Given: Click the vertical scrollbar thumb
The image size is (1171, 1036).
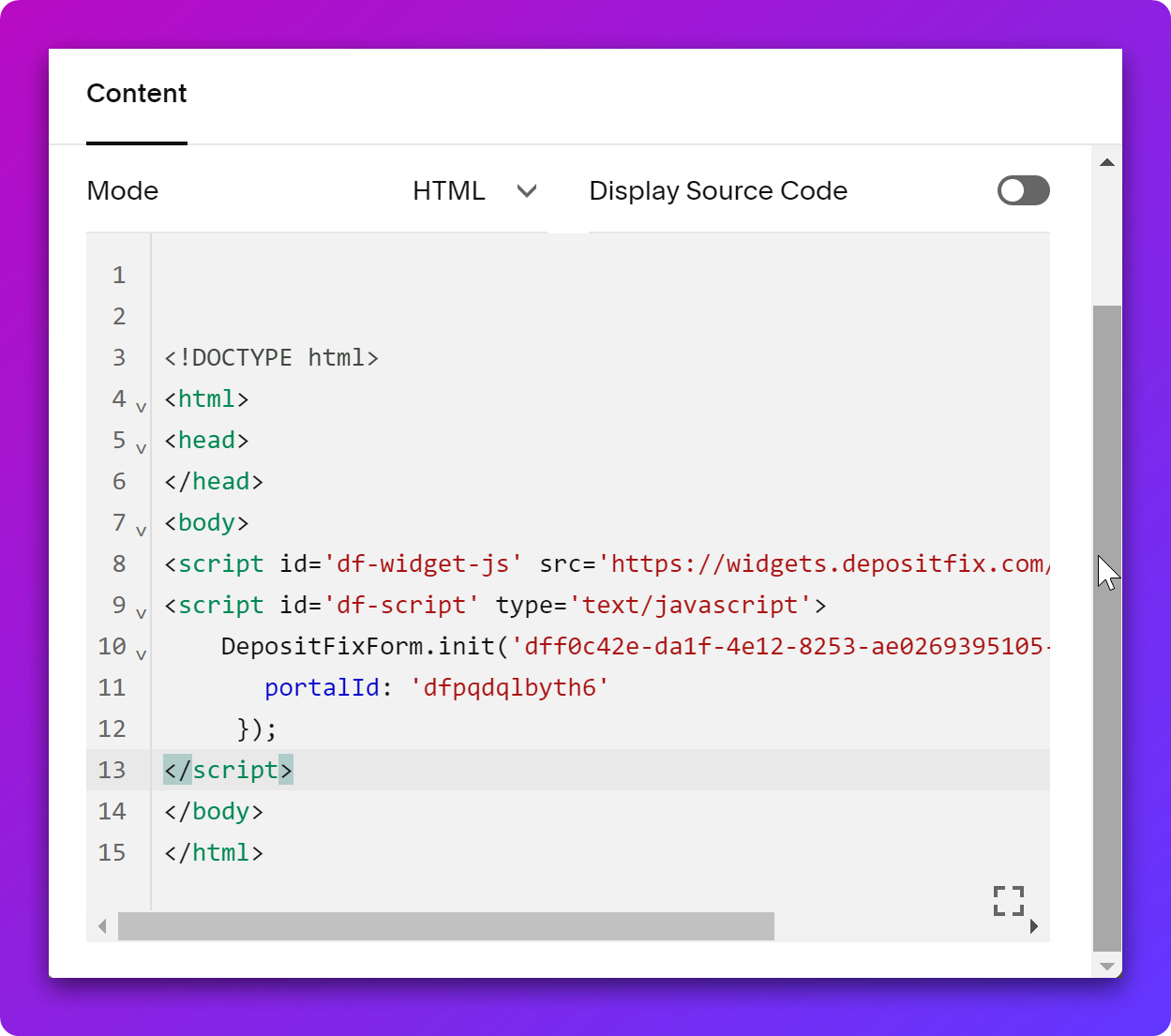Looking at the screenshot, I should [x=1107, y=628].
